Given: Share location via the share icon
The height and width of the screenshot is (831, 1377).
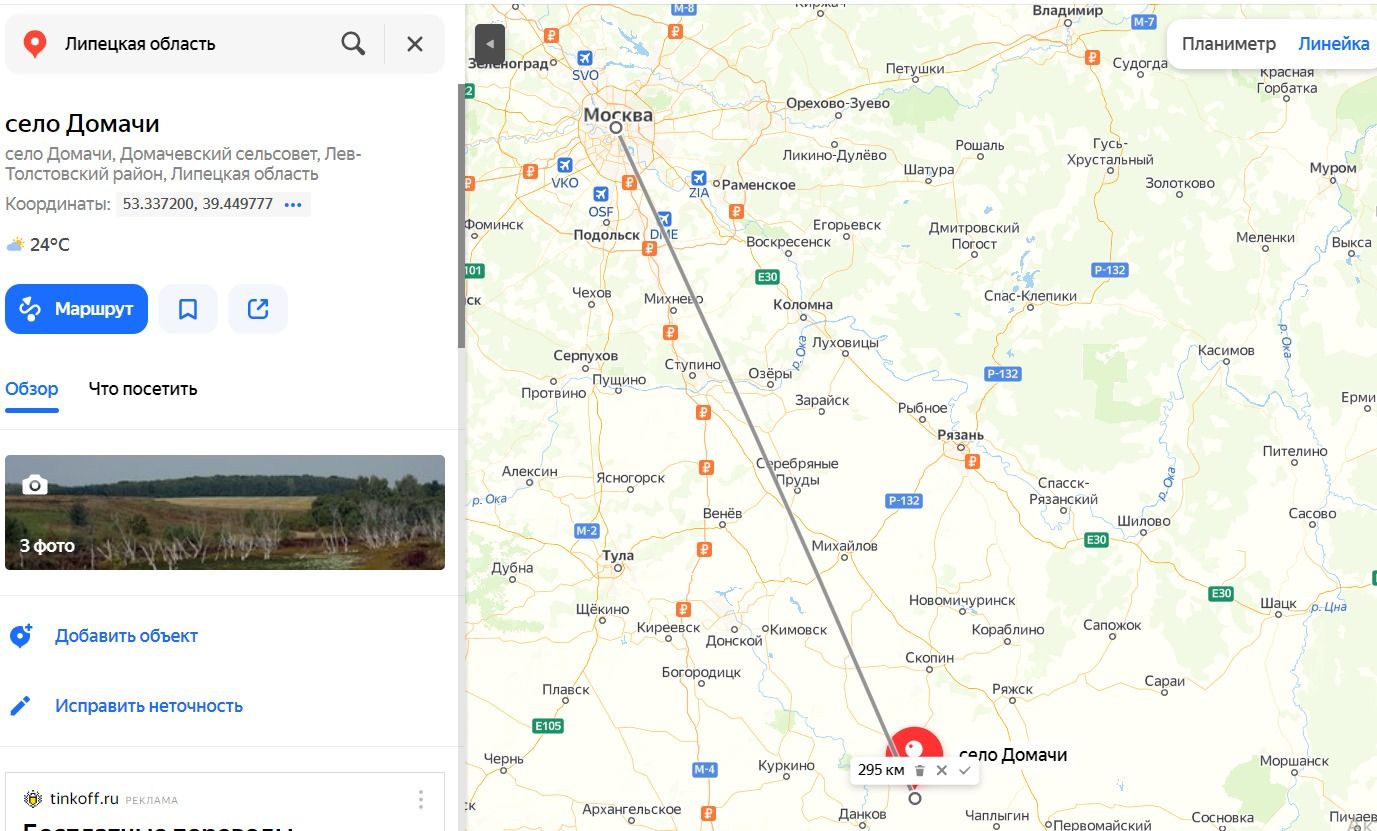Looking at the screenshot, I should pos(258,309).
